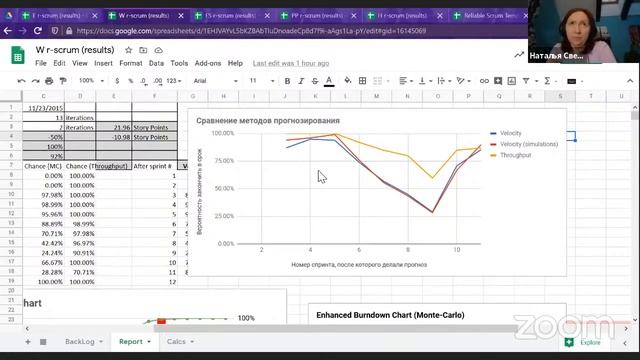Switch to ES r-scrum browser tab
Image resolution: width=640 pixels, height=360 pixels.
230,16
